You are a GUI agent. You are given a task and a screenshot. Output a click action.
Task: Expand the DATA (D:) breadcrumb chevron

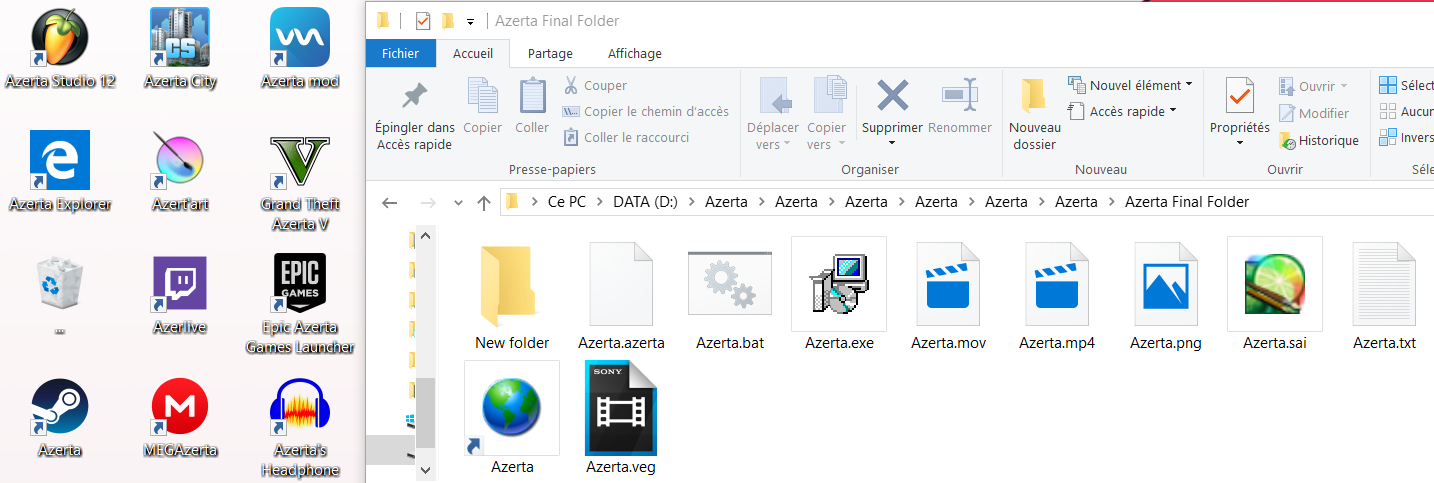[692, 202]
